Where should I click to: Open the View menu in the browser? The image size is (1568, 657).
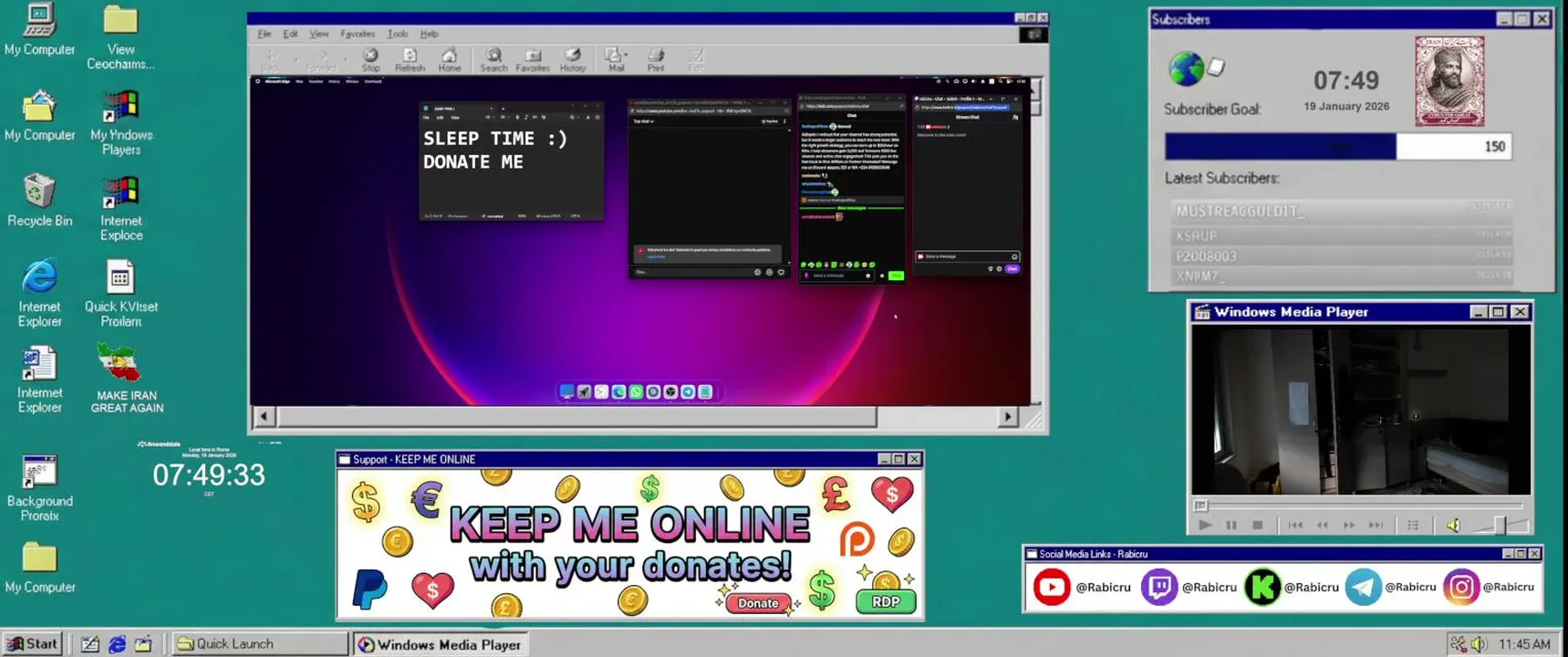(x=318, y=34)
